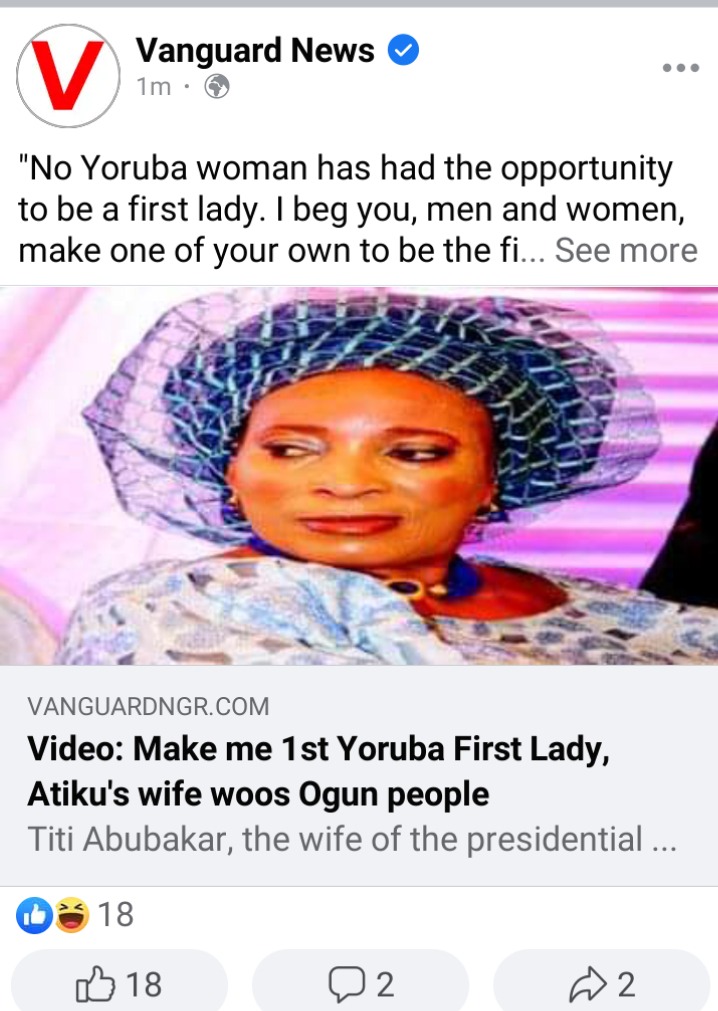Screen dimensions: 718x1011
Task: Open Vanguard News profile picture
Action: tap(68, 75)
